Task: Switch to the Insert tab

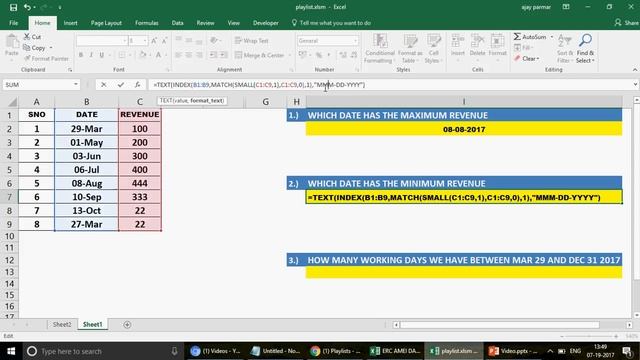Action: point(70,23)
